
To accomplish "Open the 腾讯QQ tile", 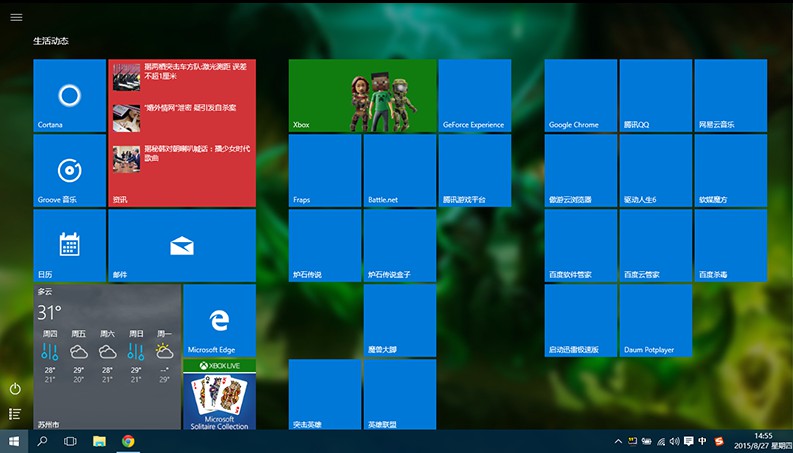I will 655,96.
